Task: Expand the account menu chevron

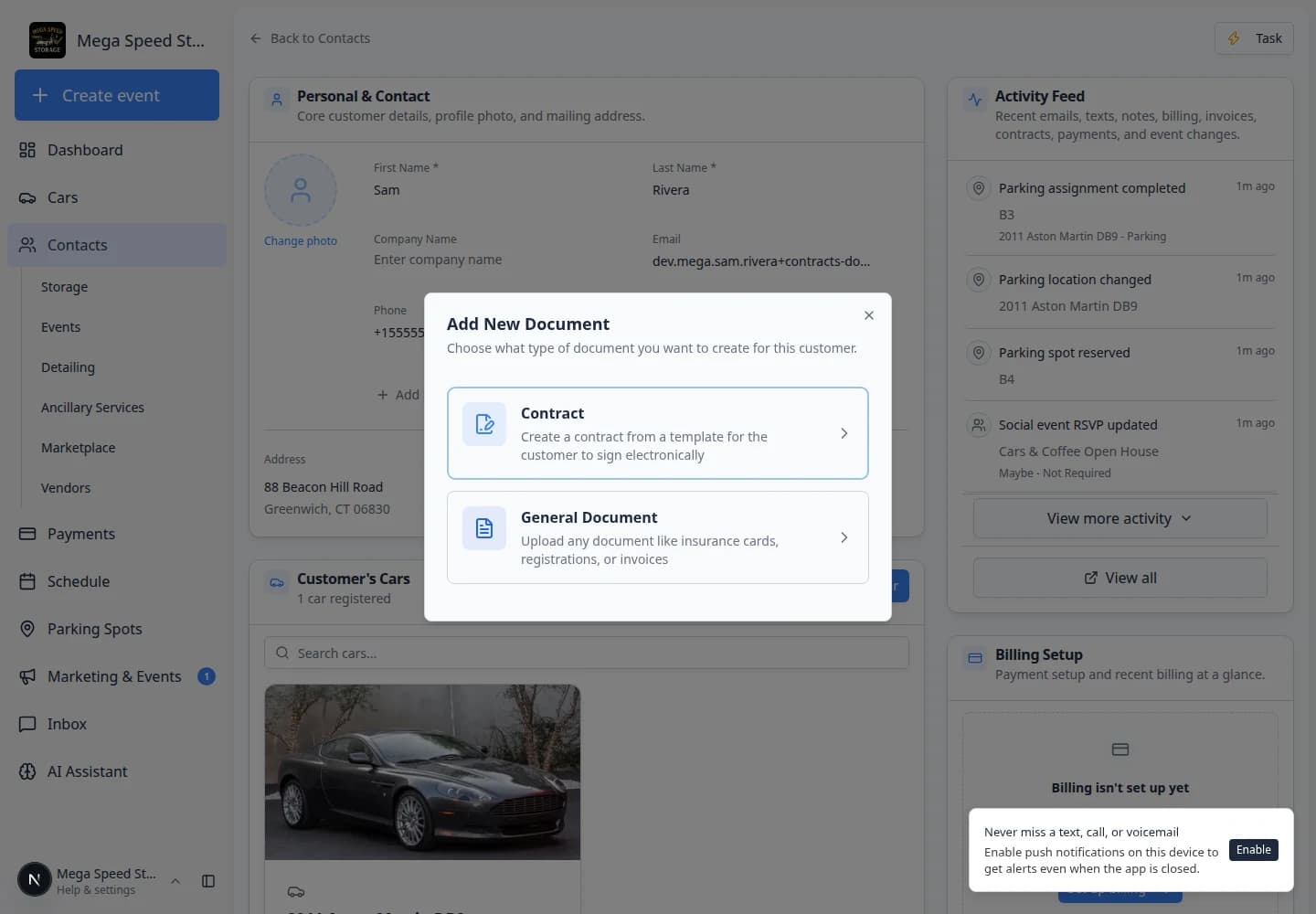Action: coord(175,881)
